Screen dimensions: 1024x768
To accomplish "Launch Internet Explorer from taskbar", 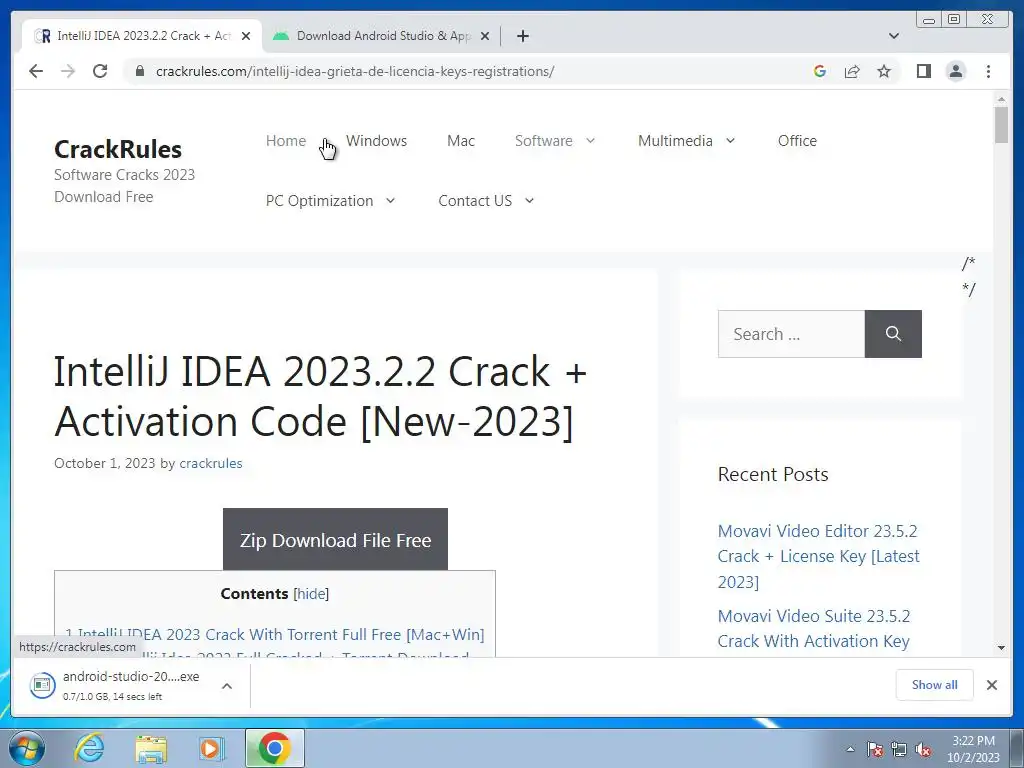I will [89, 748].
